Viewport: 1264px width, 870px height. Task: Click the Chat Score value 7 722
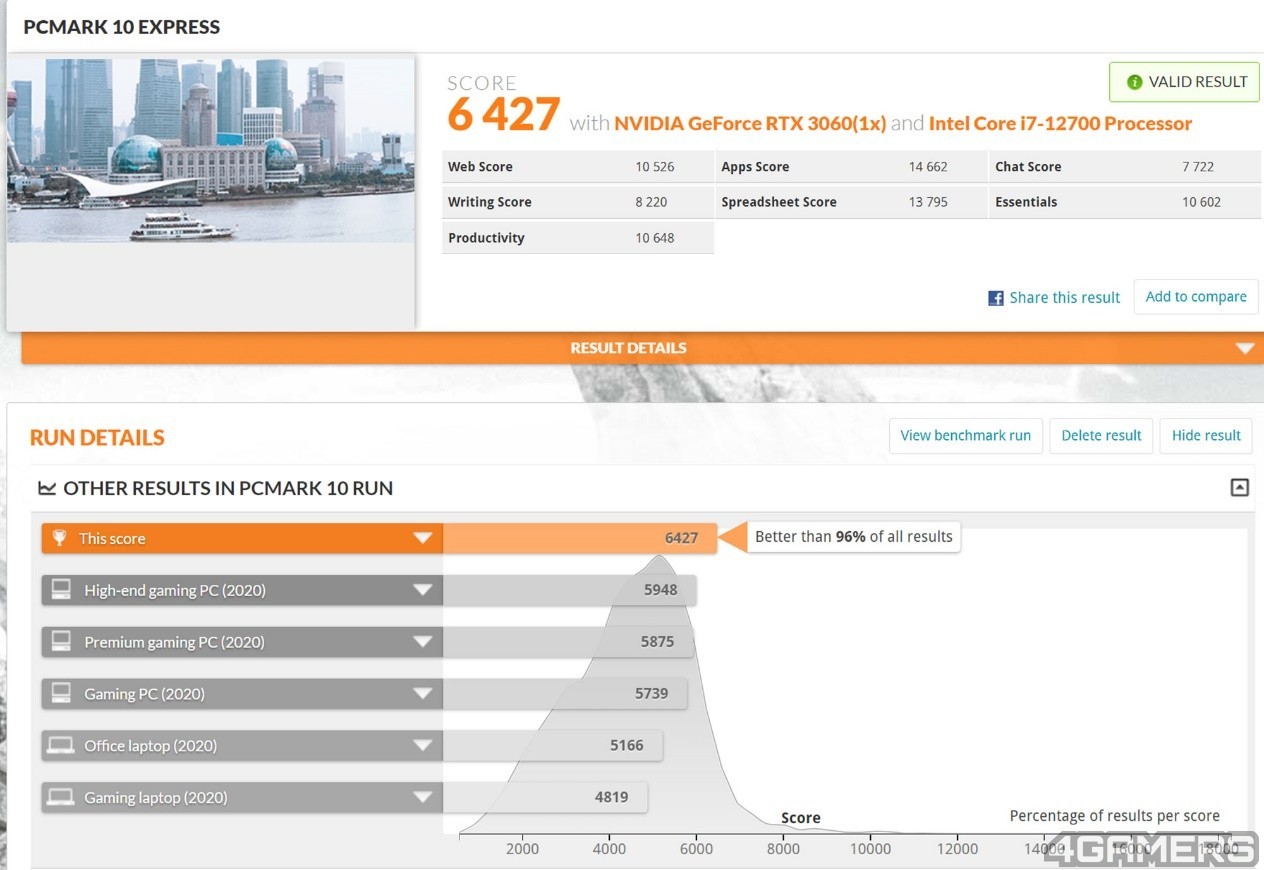(x=1198, y=167)
